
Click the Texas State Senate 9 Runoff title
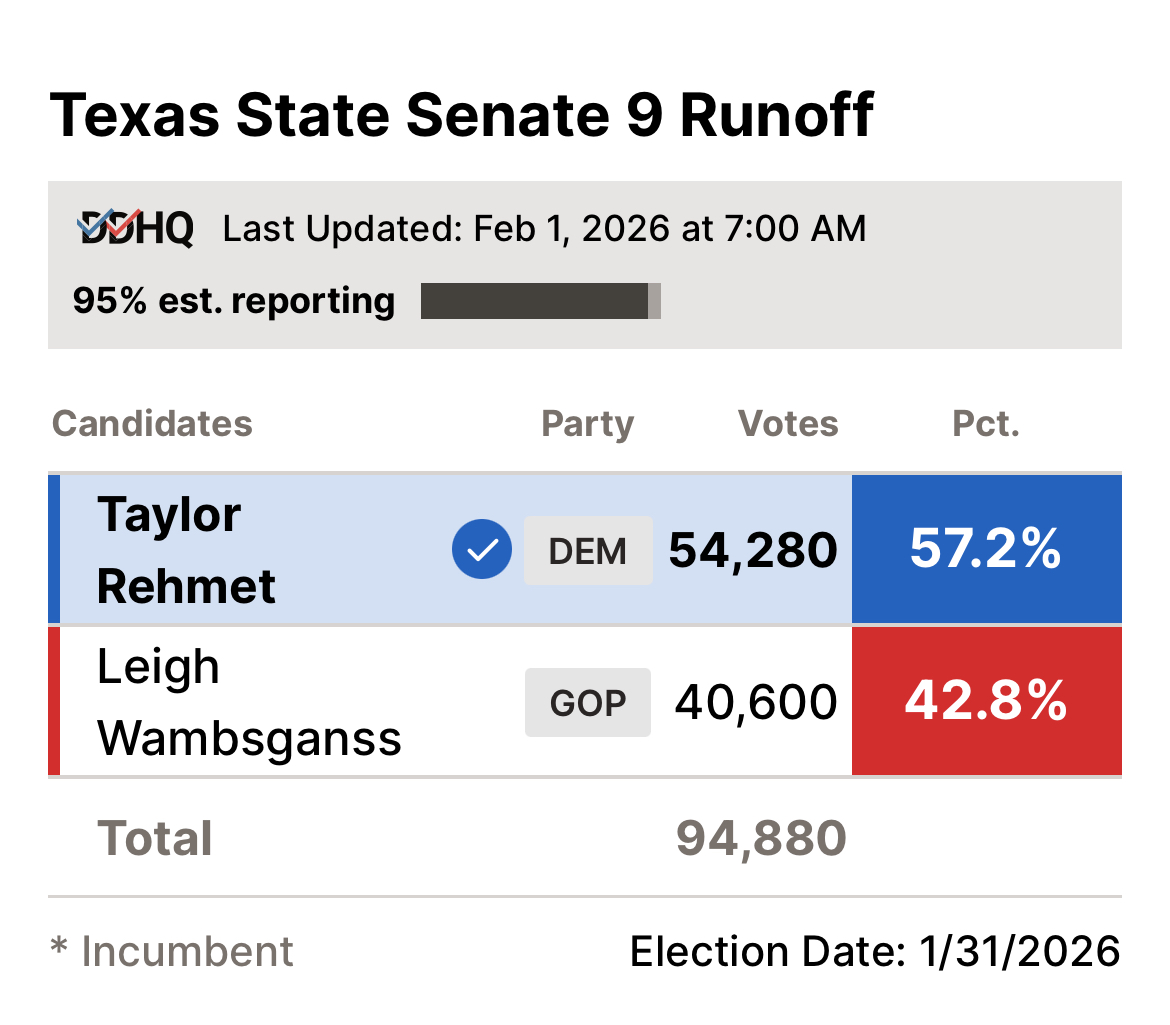461,116
